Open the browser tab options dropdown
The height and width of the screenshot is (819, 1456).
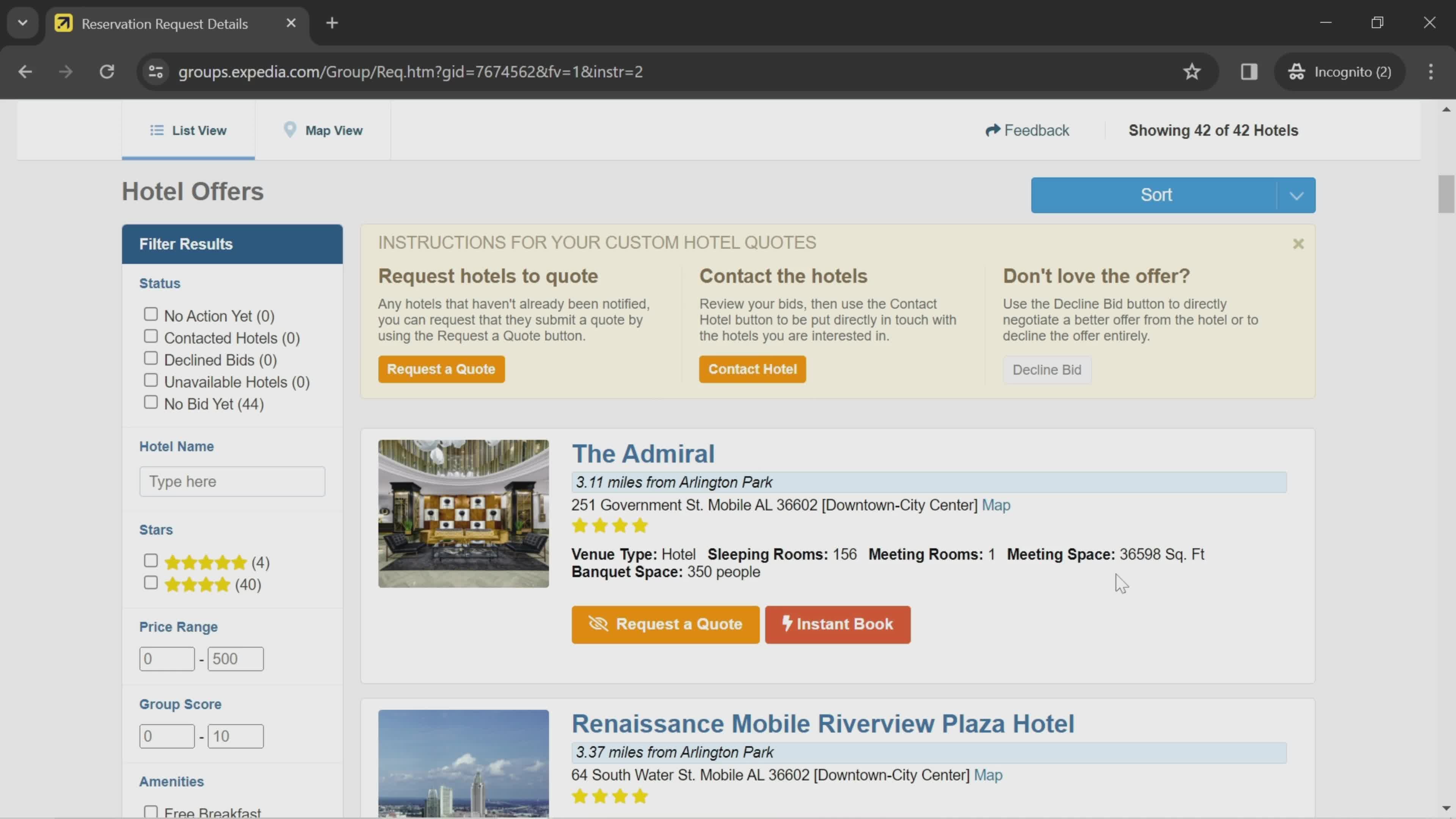click(x=22, y=22)
